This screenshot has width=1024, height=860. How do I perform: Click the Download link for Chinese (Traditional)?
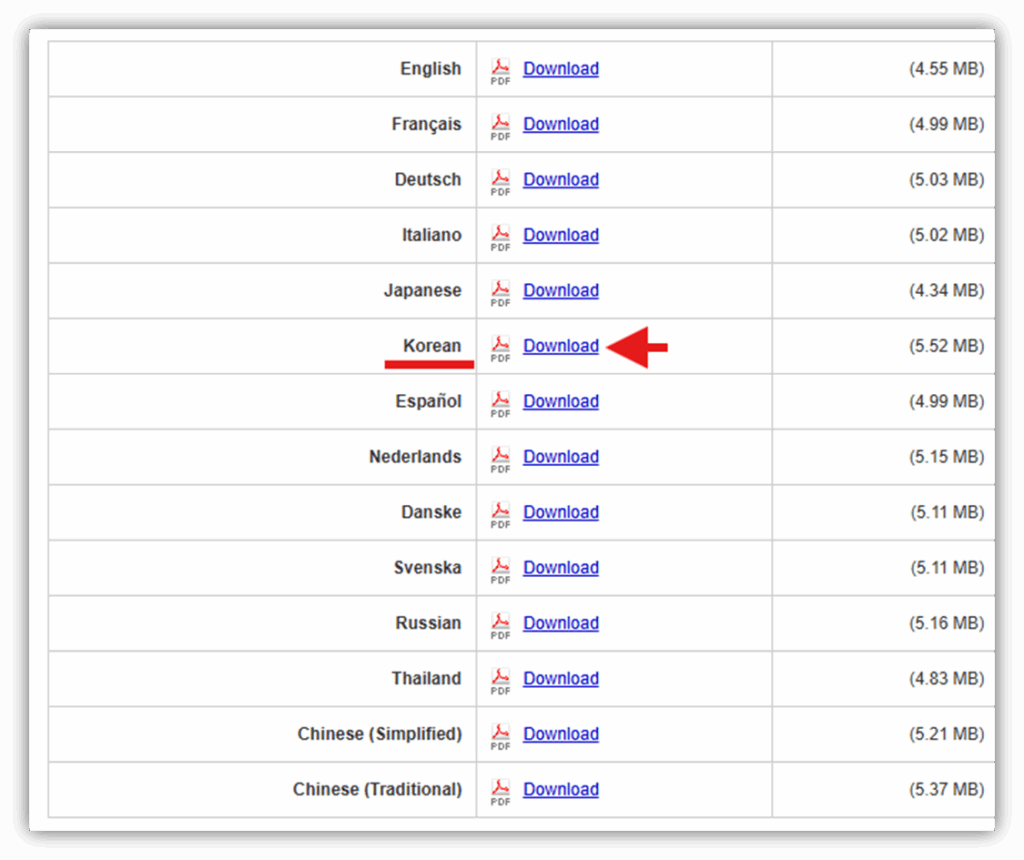(x=560, y=789)
